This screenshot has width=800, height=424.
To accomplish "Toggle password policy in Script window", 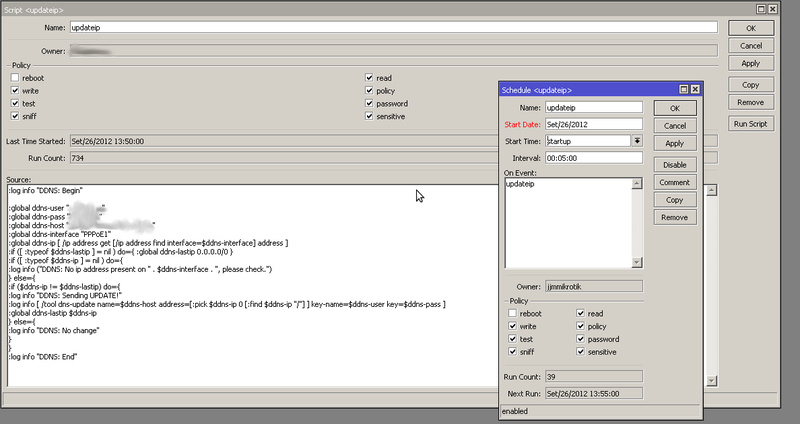I will [x=369, y=103].
